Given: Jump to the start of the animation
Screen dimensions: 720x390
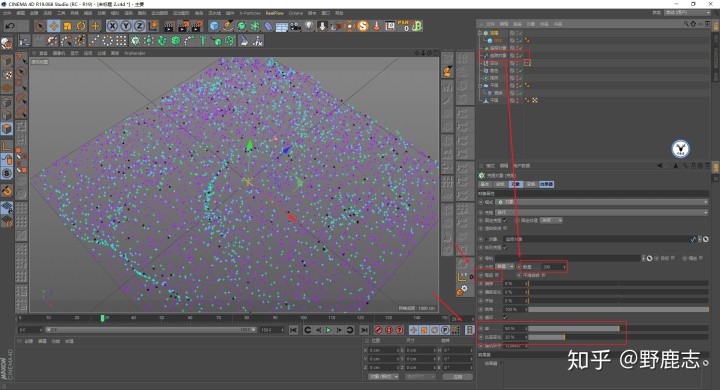Looking at the screenshot, I should point(293,330).
